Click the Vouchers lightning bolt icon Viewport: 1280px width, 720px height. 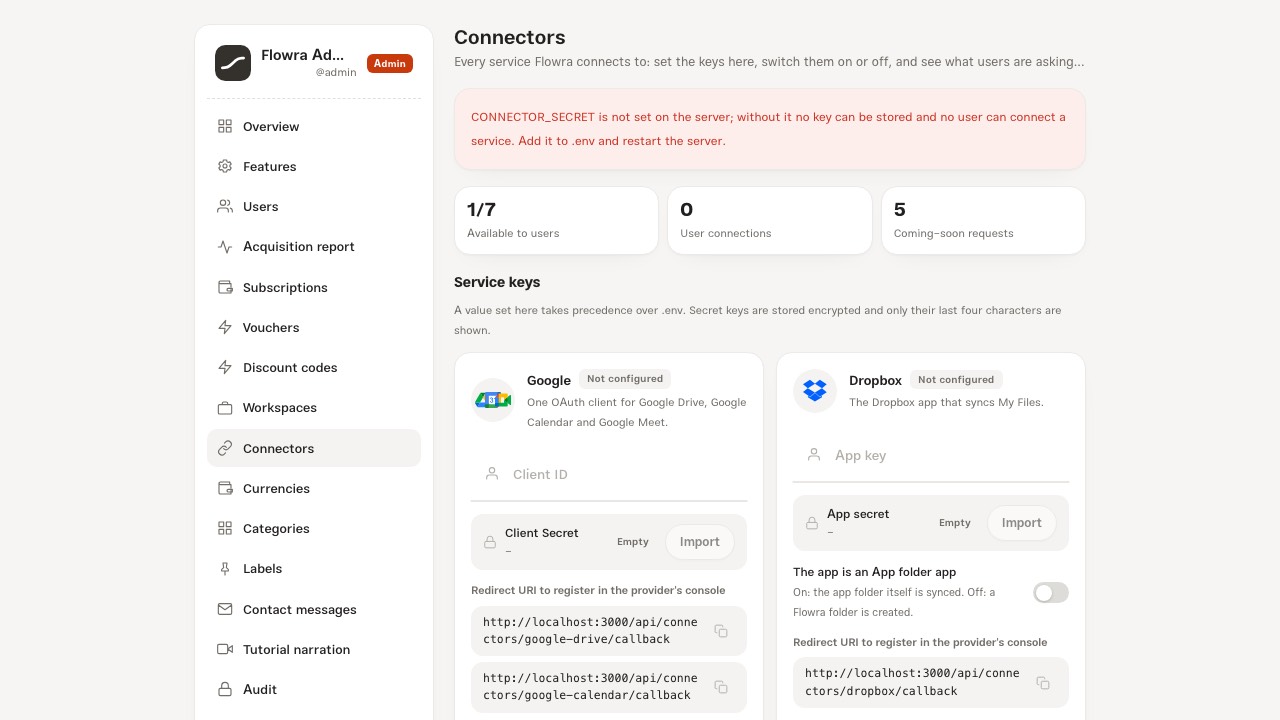click(x=225, y=327)
